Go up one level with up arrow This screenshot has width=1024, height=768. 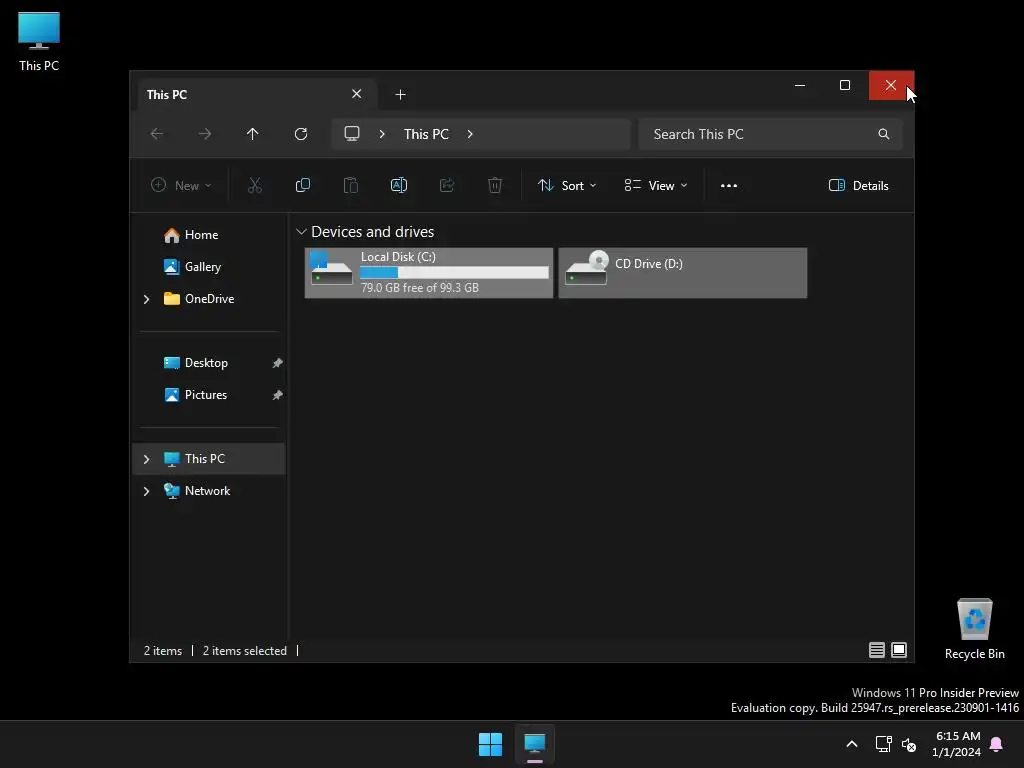click(x=253, y=134)
